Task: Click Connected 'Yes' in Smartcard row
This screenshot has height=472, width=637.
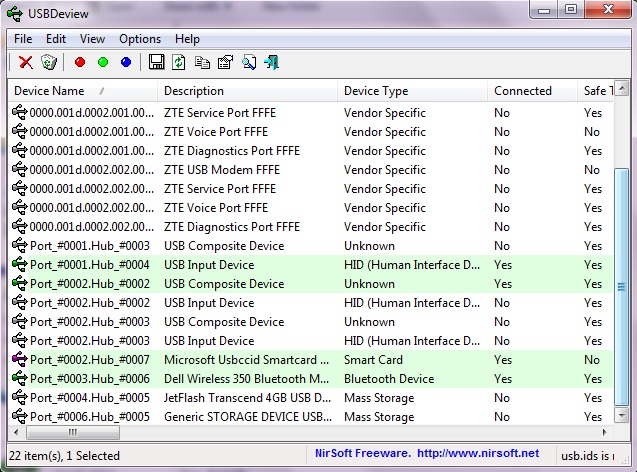Action: click(x=503, y=360)
